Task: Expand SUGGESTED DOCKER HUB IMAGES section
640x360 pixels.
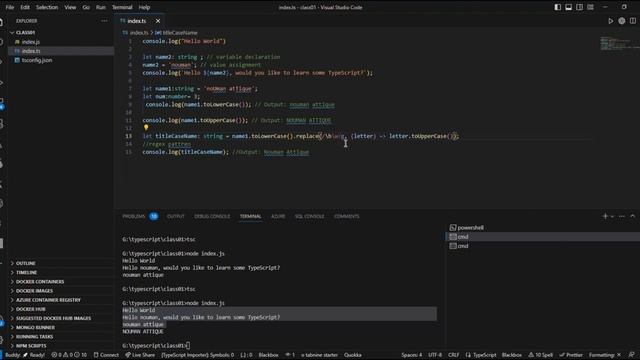Action: 61,318
